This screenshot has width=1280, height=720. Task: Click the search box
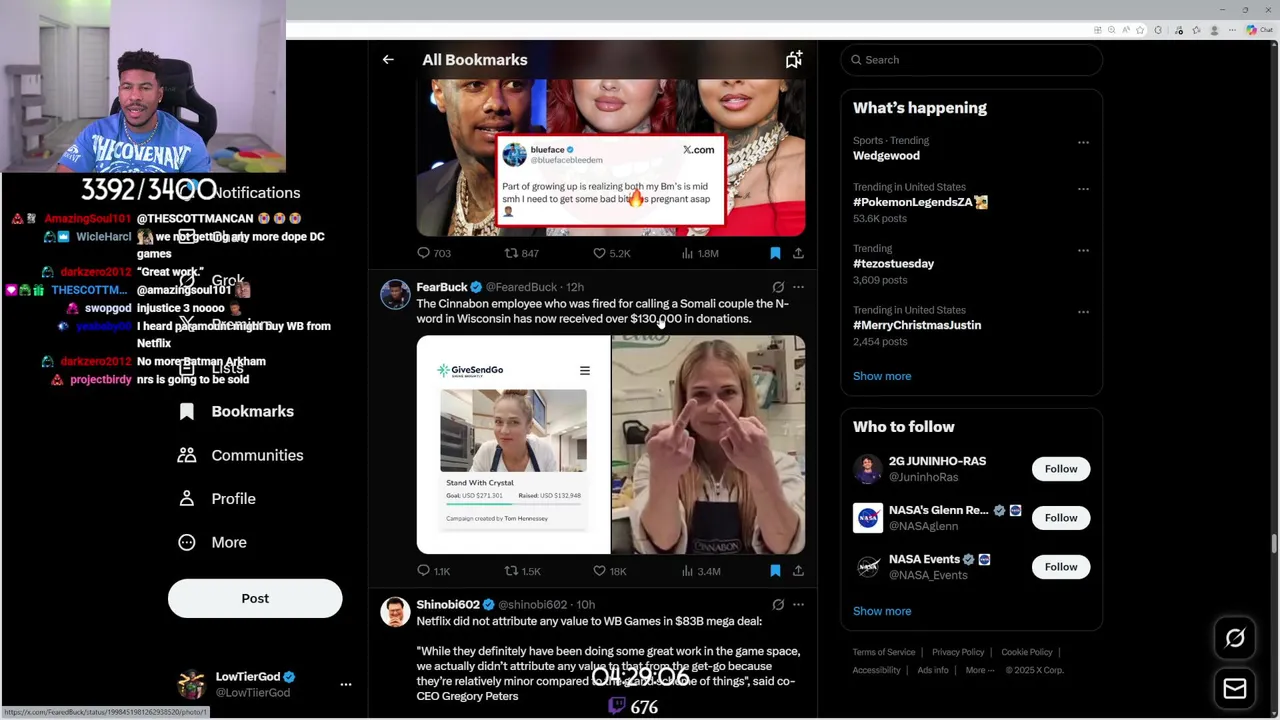point(971,60)
